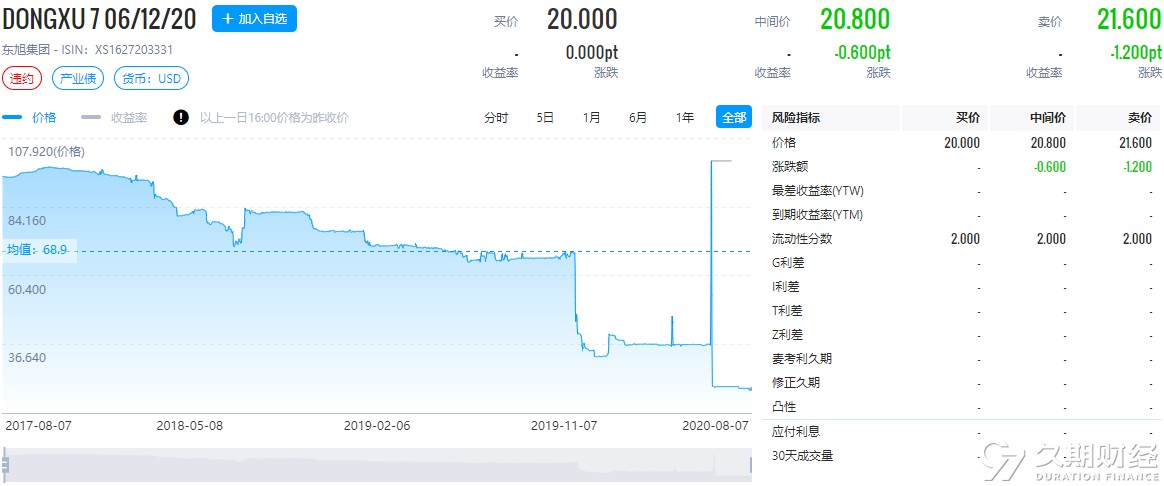Click the 2017-08-07 date axis label

[x=38, y=426]
